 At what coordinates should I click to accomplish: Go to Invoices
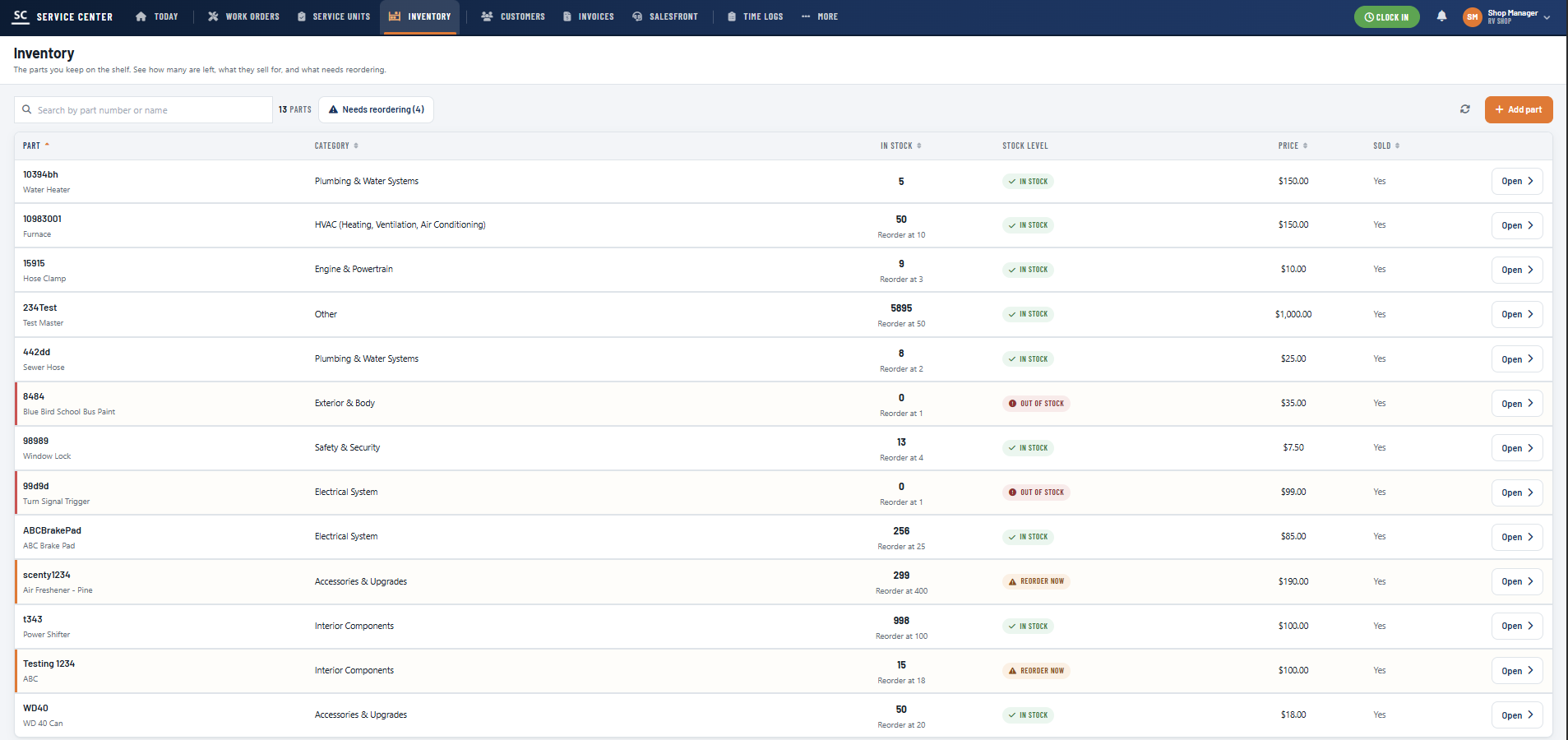(588, 16)
